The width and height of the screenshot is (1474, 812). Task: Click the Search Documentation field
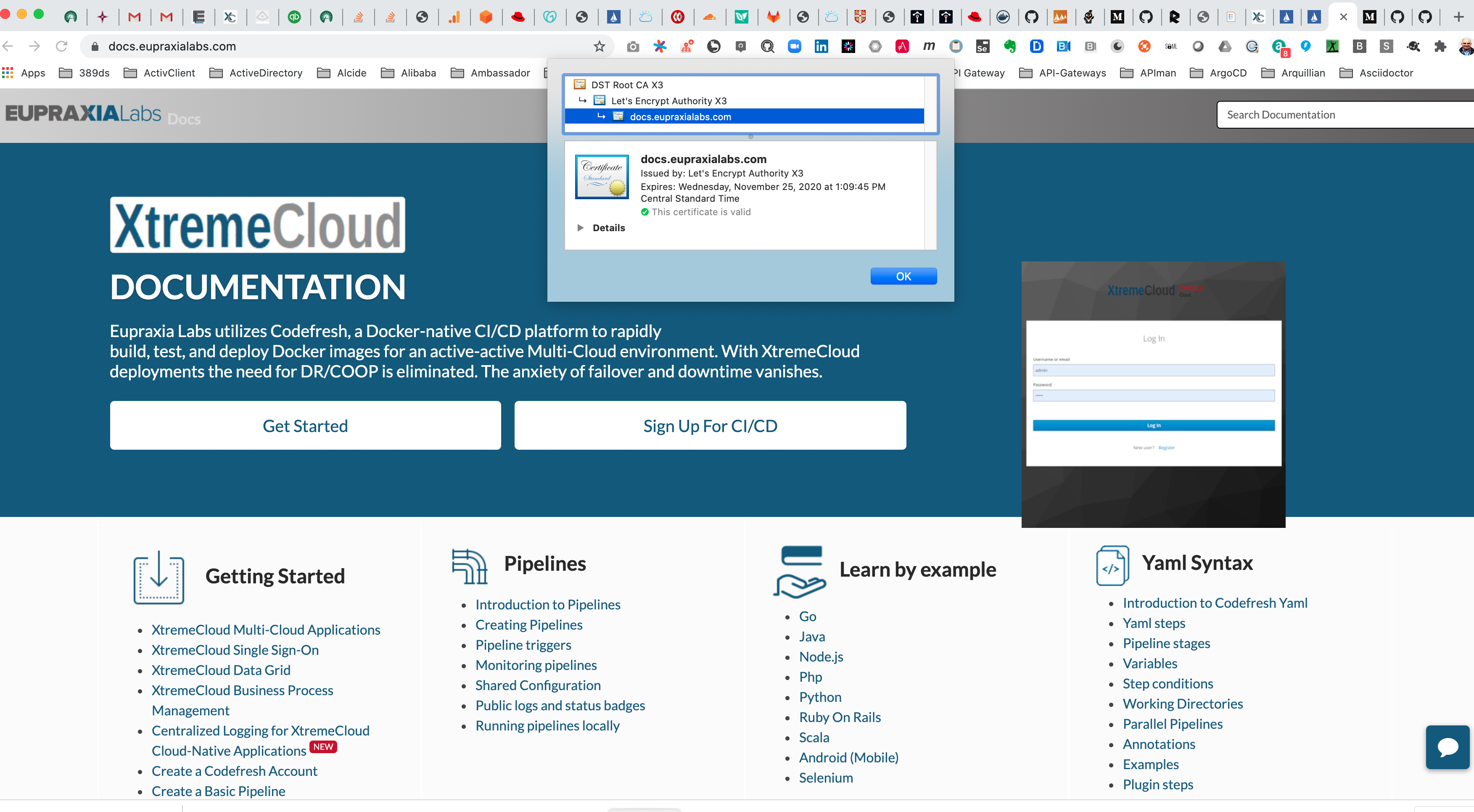coord(1345,114)
